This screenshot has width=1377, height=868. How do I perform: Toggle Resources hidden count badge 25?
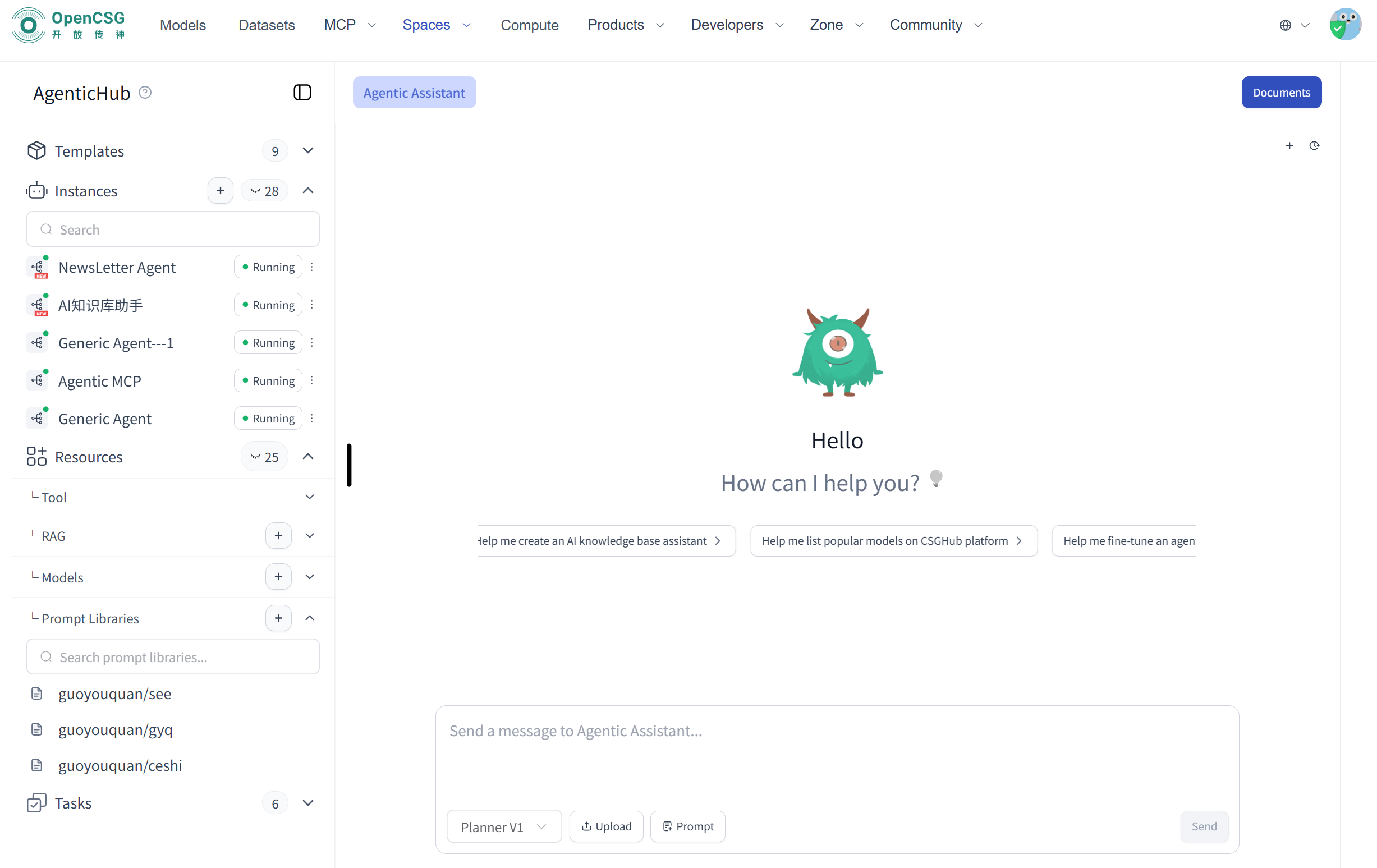264,457
